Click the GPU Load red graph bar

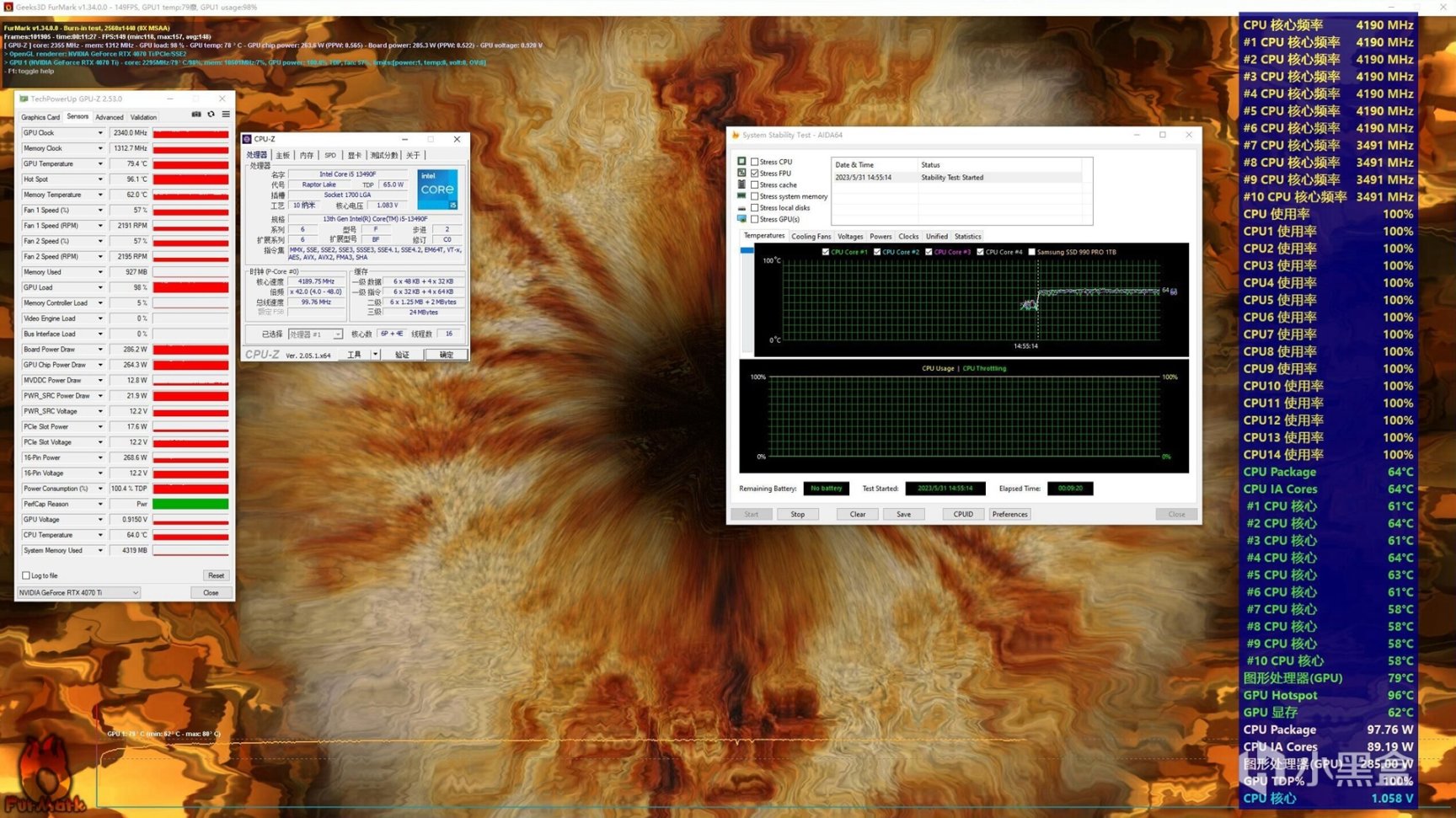point(190,287)
